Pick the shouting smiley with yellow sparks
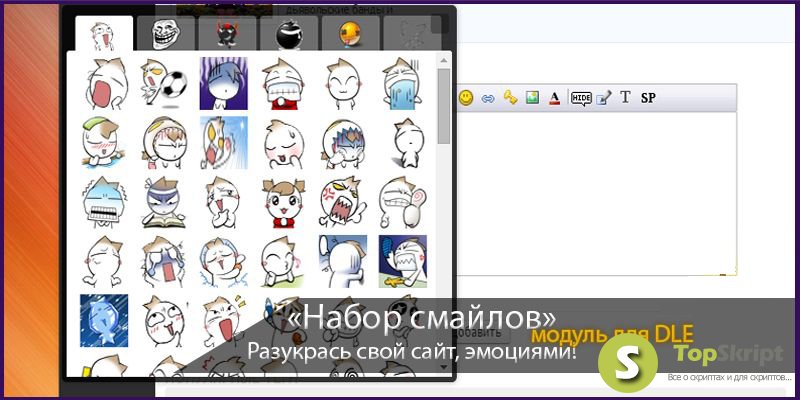 [x=223, y=320]
